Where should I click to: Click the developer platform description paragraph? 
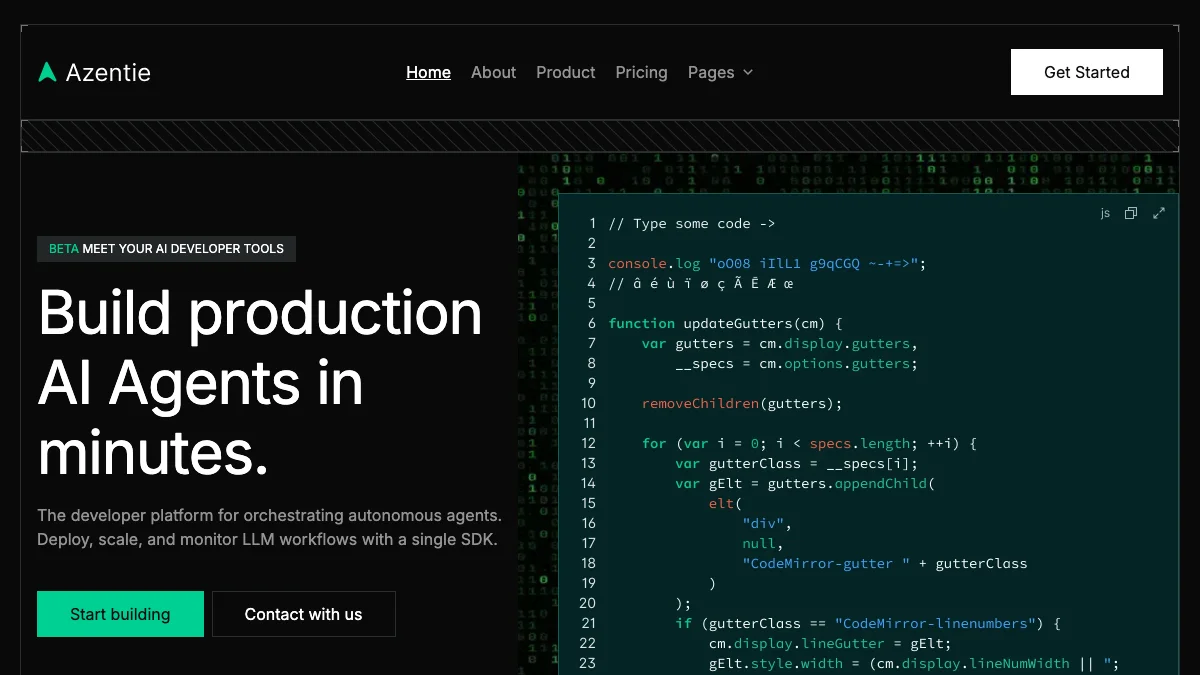269,527
